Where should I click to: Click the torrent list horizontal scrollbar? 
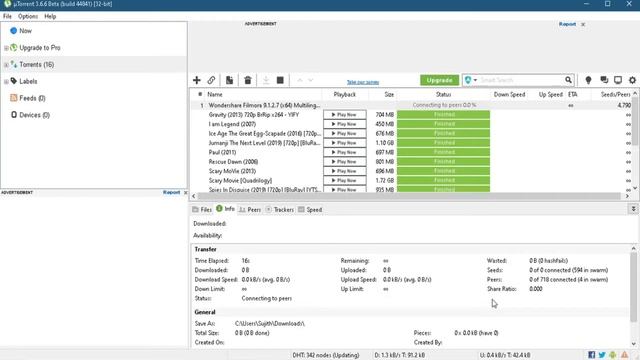tap(410, 196)
